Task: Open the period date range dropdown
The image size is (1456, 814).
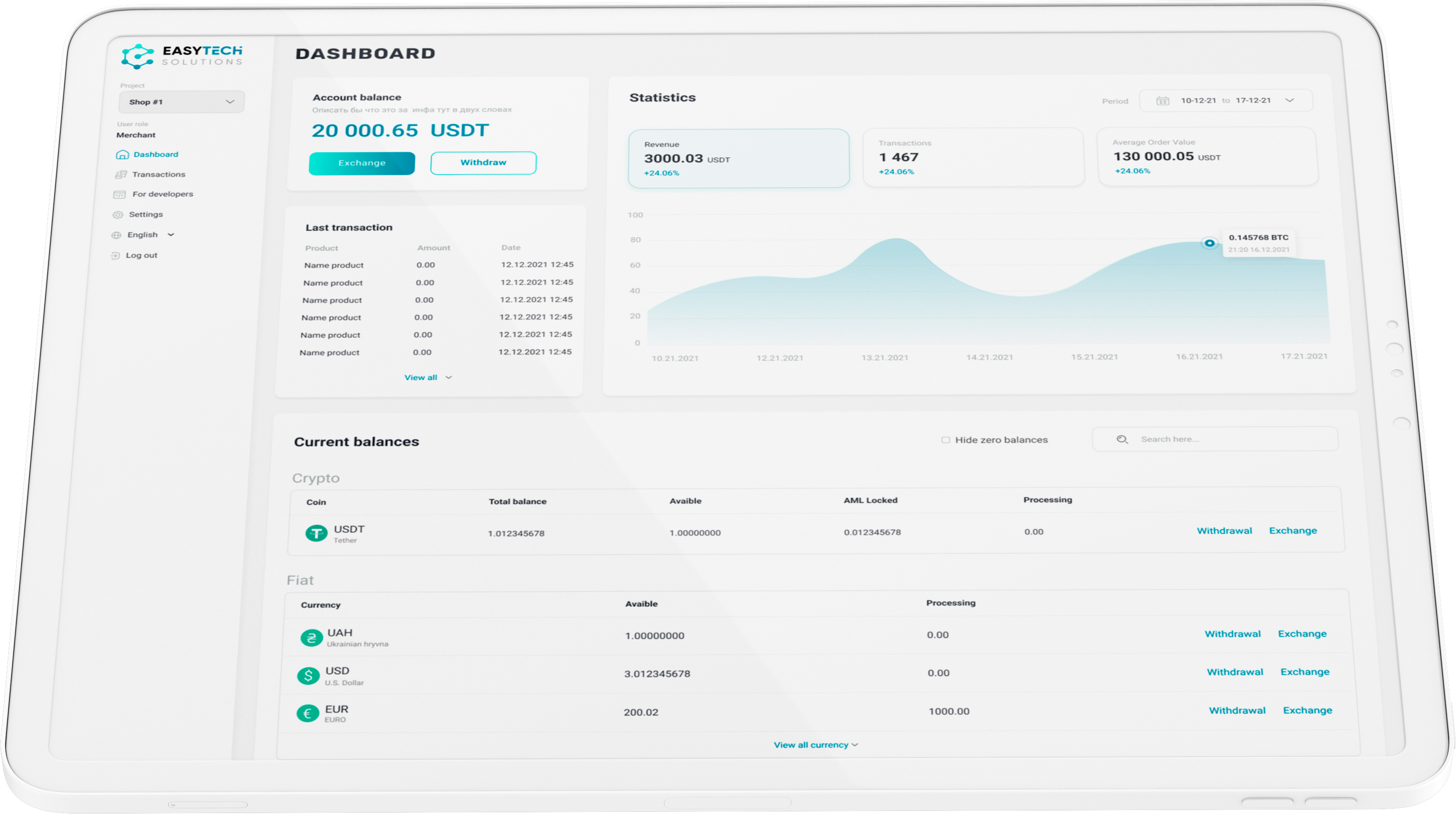Action: 1290,101
